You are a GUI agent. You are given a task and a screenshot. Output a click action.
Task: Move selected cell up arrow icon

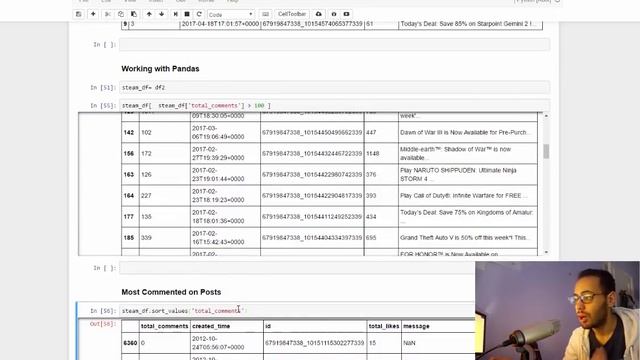pos(149,14)
